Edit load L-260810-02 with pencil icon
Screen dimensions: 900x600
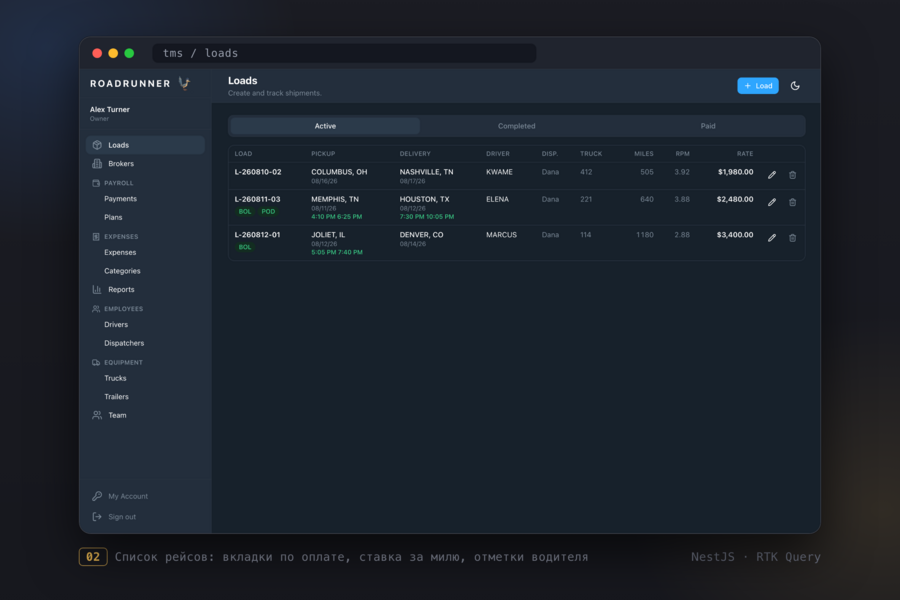pos(771,175)
